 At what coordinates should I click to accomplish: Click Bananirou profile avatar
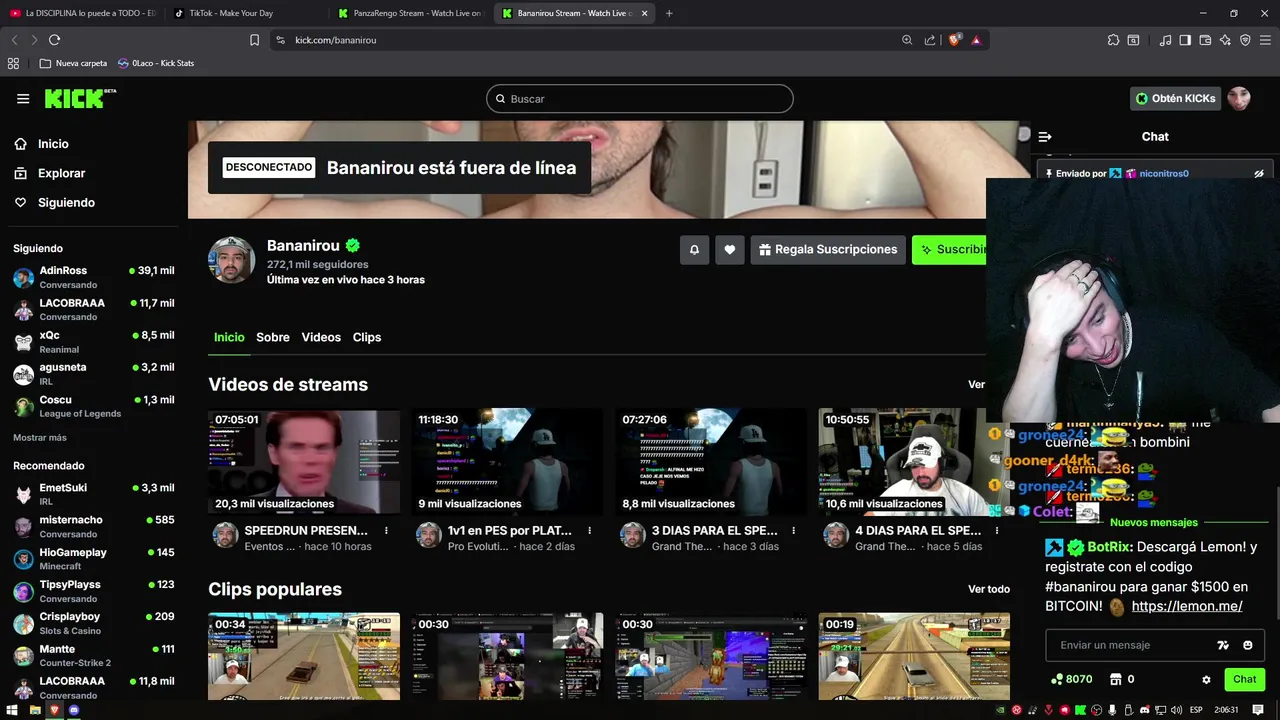click(231, 260)
